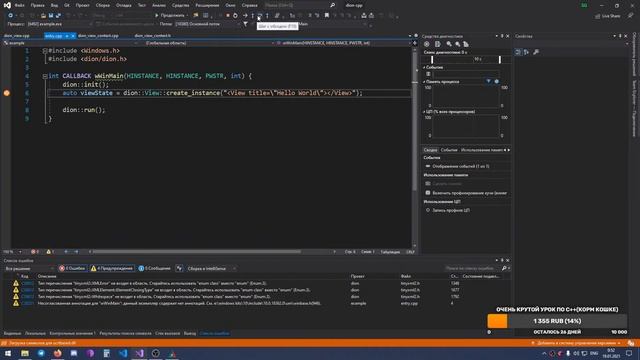Click the Show Next Statement arrow icon
This screenshot has height=360, width=640.
tap(245, 16)
